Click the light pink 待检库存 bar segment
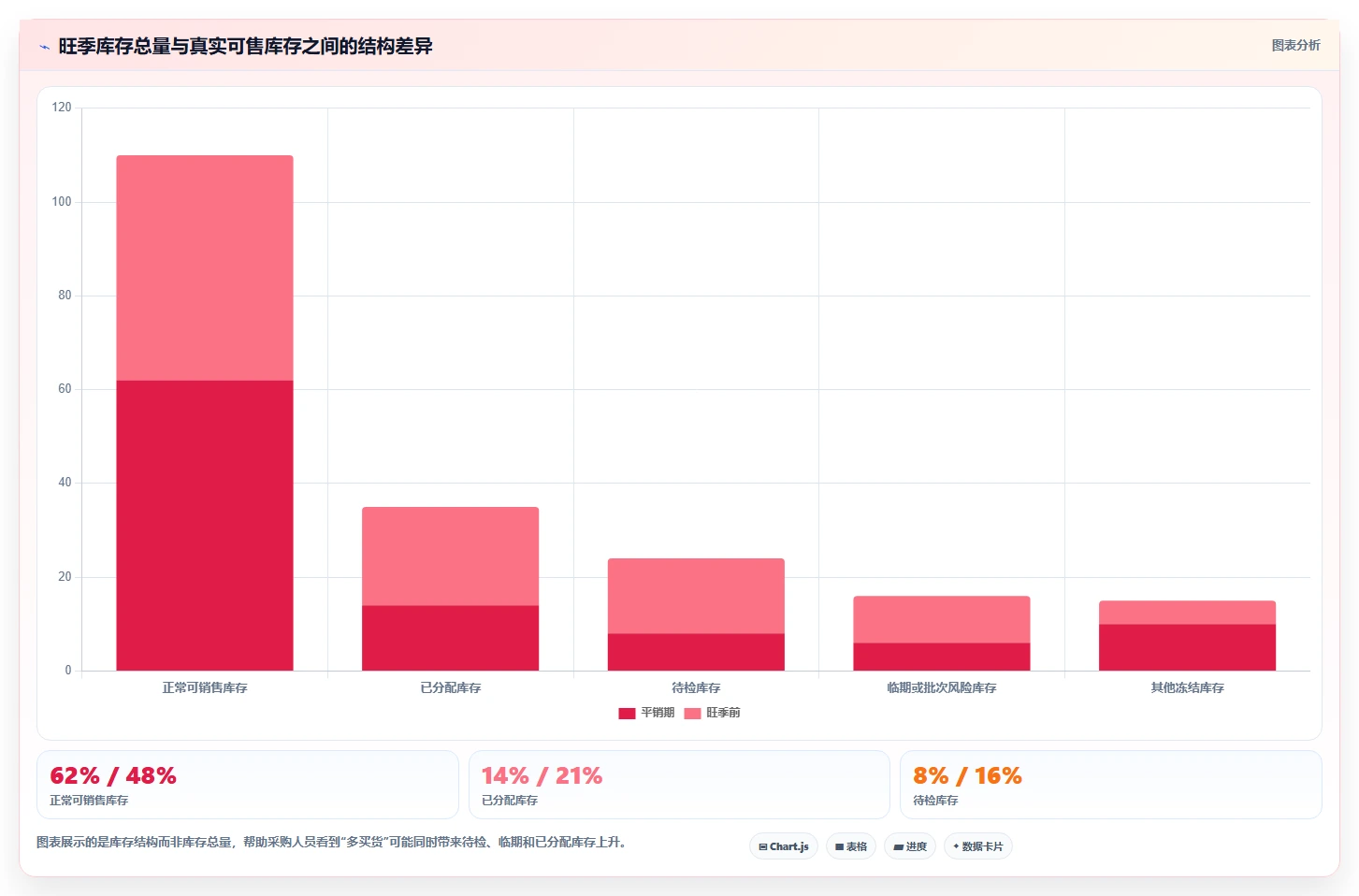Screen dimensions: 1359x896 coord(696,596)
